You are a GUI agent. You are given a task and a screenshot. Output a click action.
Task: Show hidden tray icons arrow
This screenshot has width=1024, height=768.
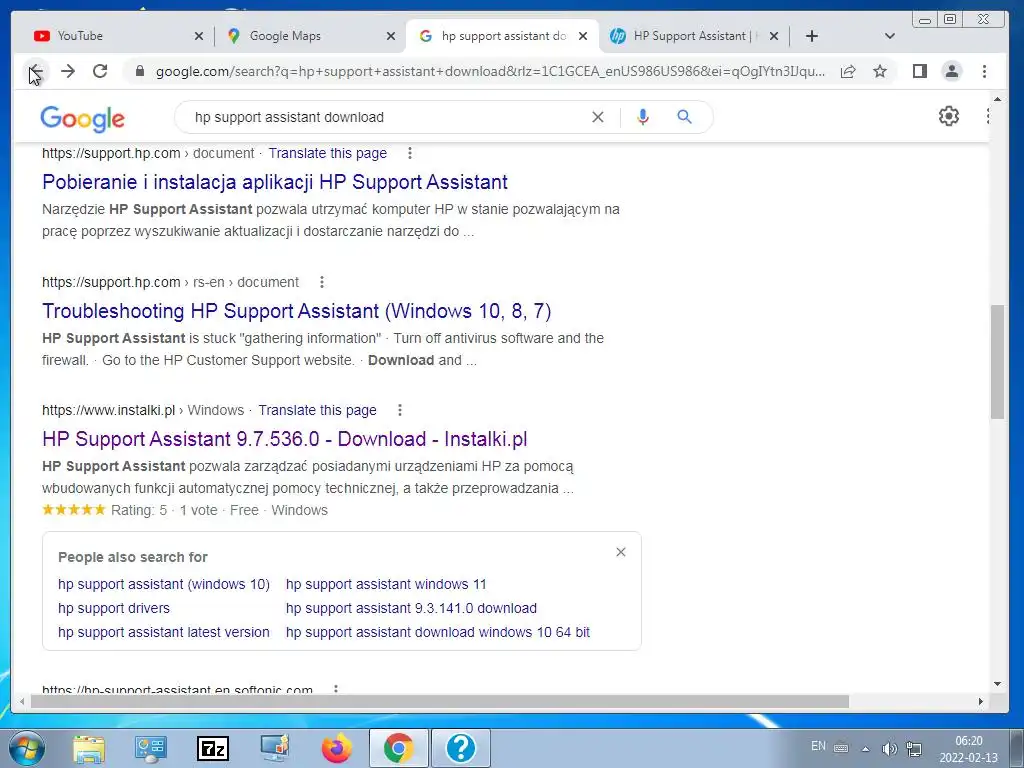click(x=865, y=749)
